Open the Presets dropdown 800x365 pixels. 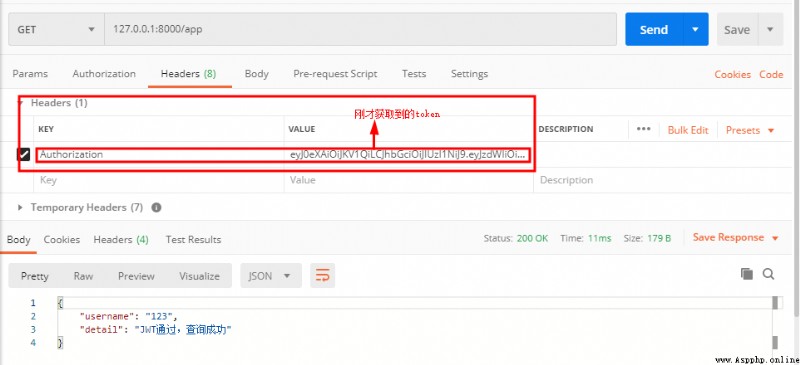tap(750, 130)
